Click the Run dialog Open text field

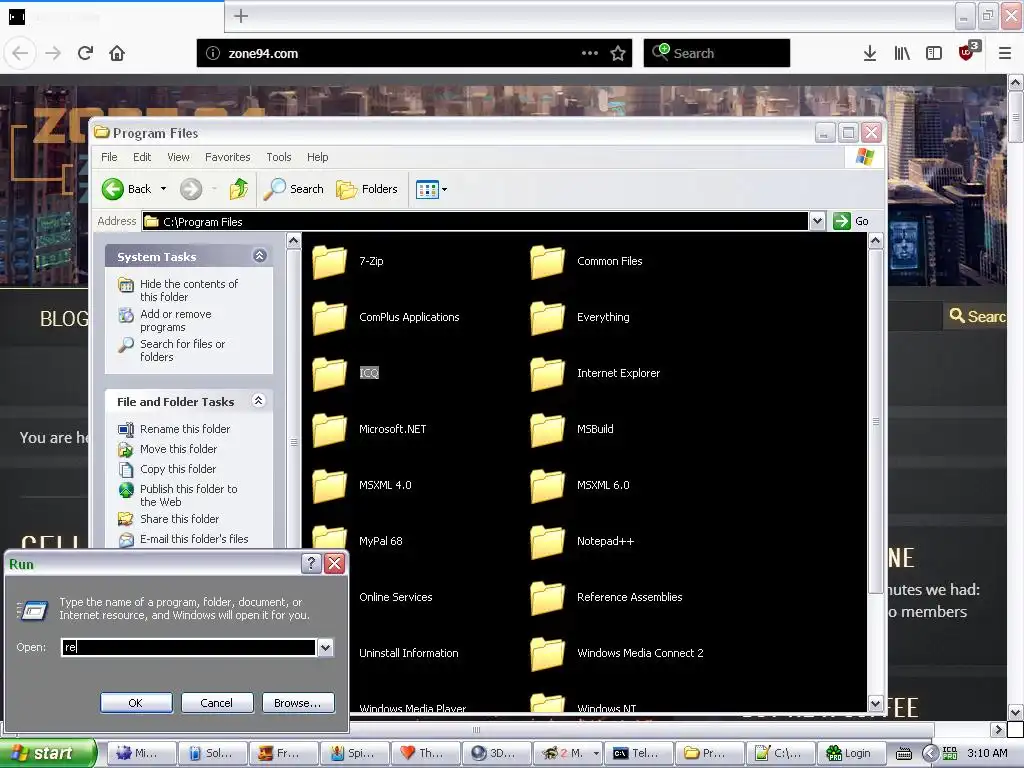tap(189, 647)
